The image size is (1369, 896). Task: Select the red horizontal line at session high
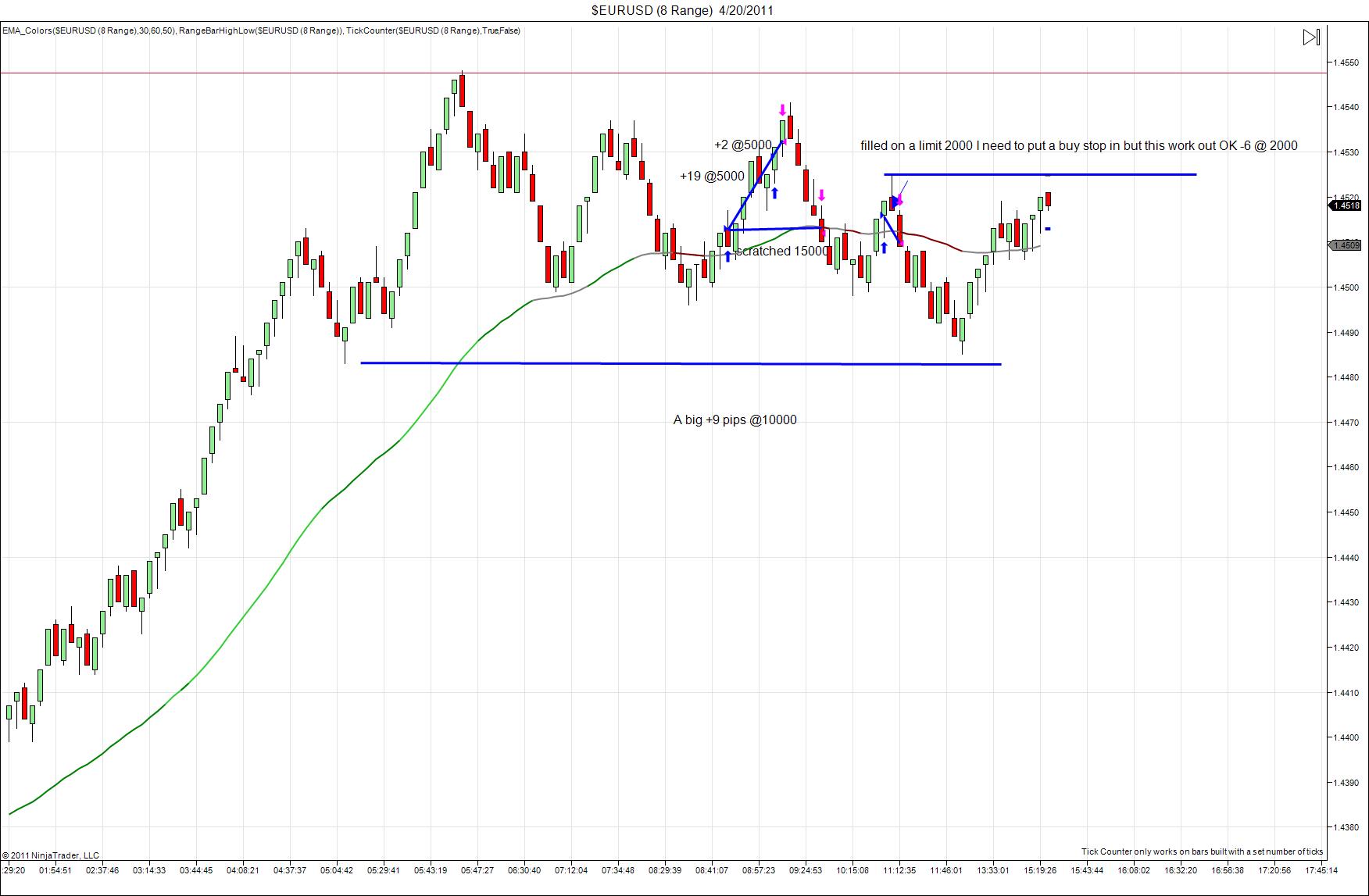click(x=663, y=73)
